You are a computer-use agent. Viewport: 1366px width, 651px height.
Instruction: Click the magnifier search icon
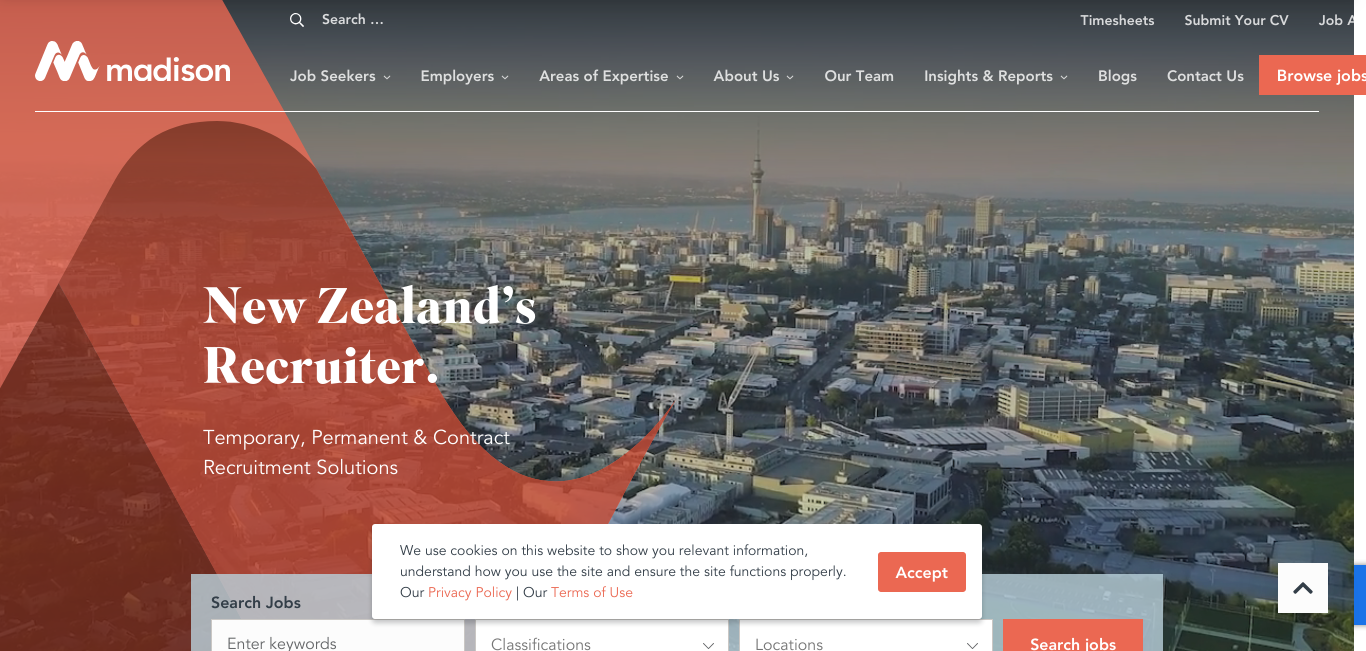pyautogui.click(x=297, y=20)
